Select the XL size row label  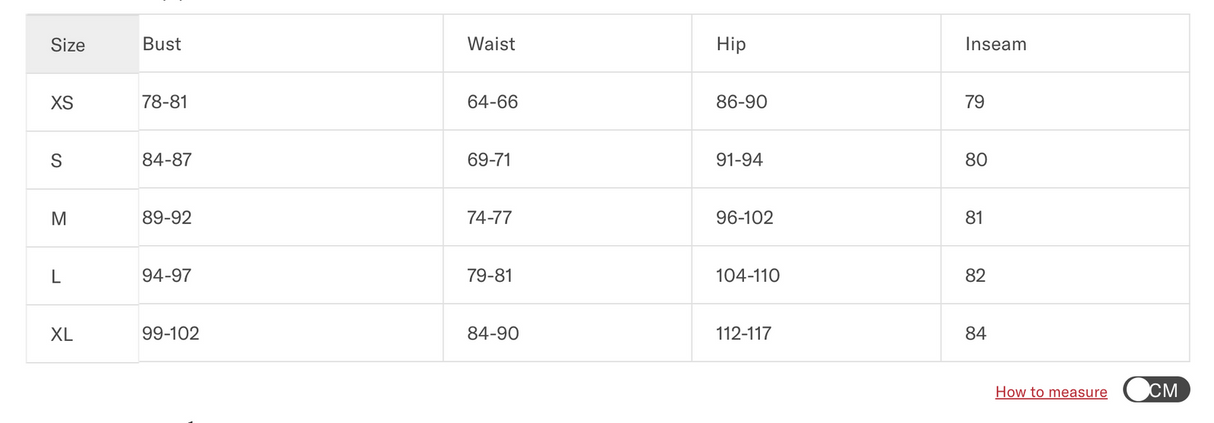click(62, 335)
